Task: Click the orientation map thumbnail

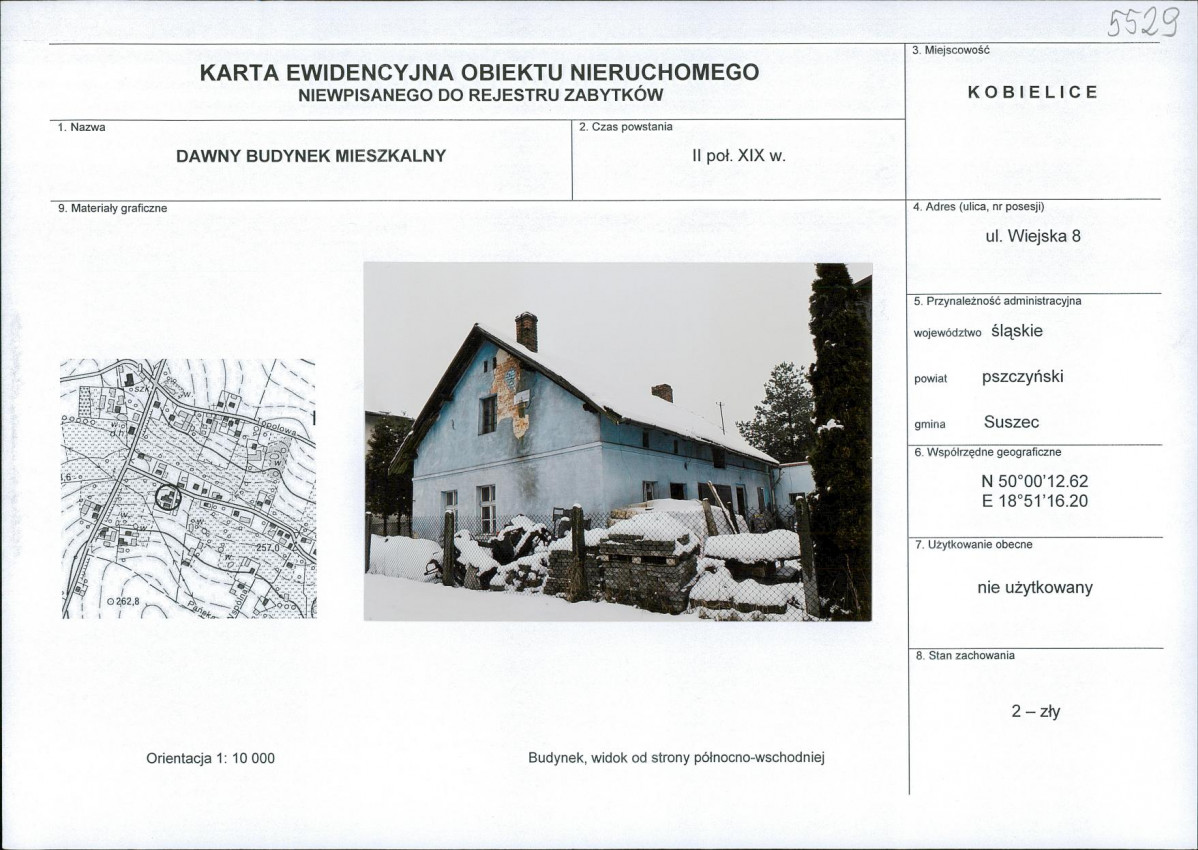Action: [188, 489]
